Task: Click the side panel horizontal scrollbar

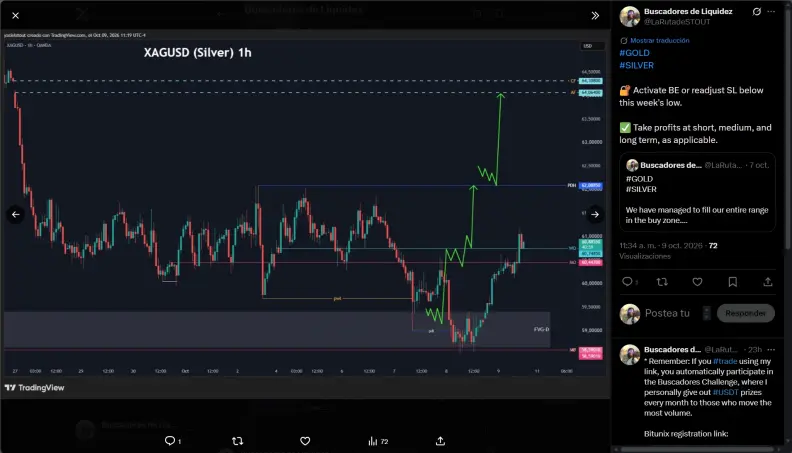Action: click(697, 449)
